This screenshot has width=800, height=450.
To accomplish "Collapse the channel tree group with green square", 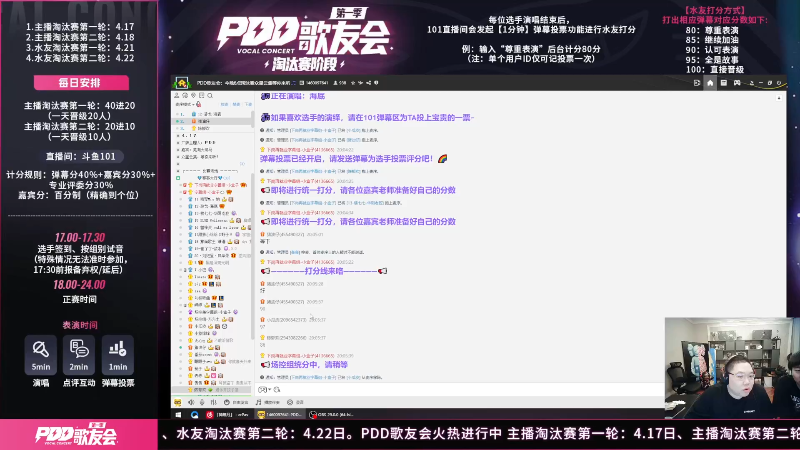I will pos(178,178).
